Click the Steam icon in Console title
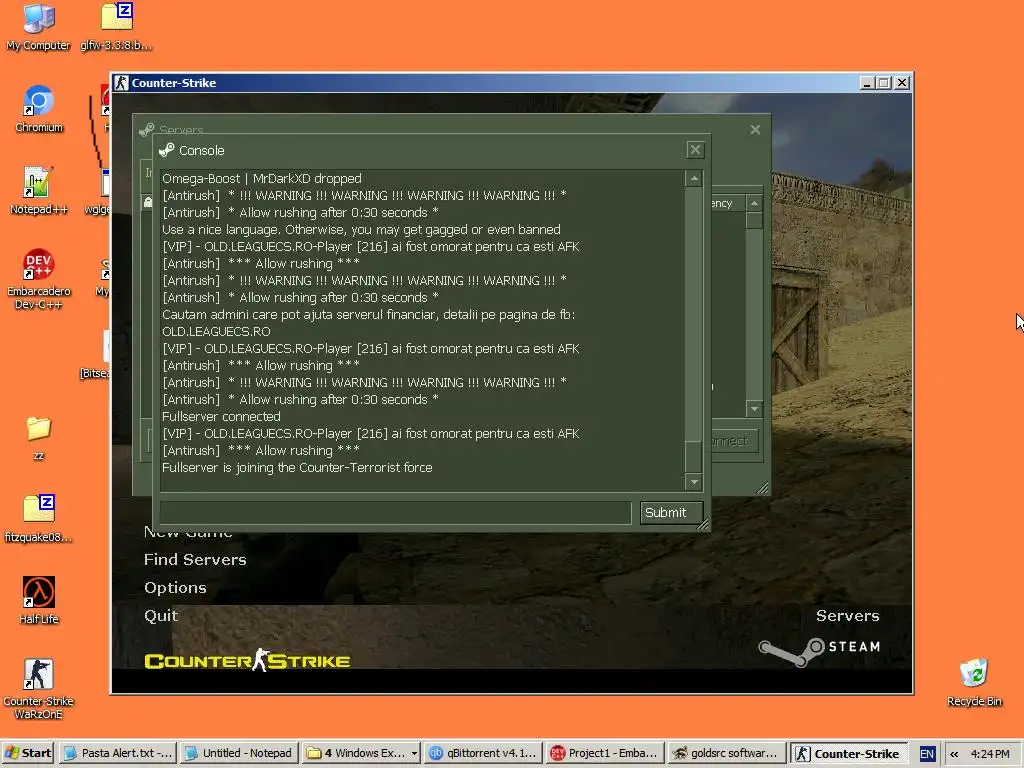 [x=167, y=150]
